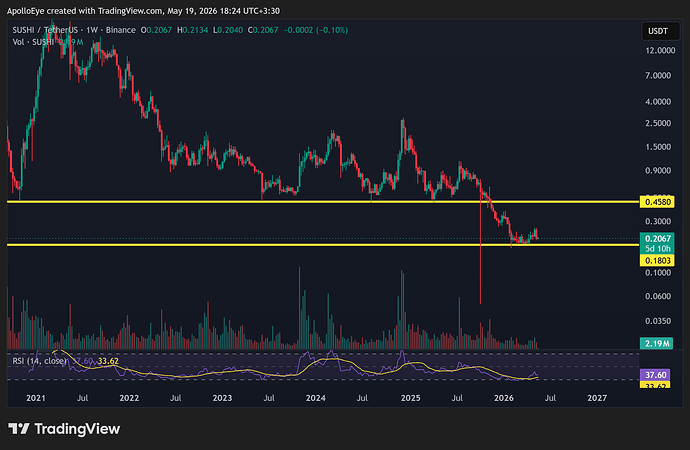
Task: Click the SUSHI / TetherUS symbol title
Action: point(44,30)
